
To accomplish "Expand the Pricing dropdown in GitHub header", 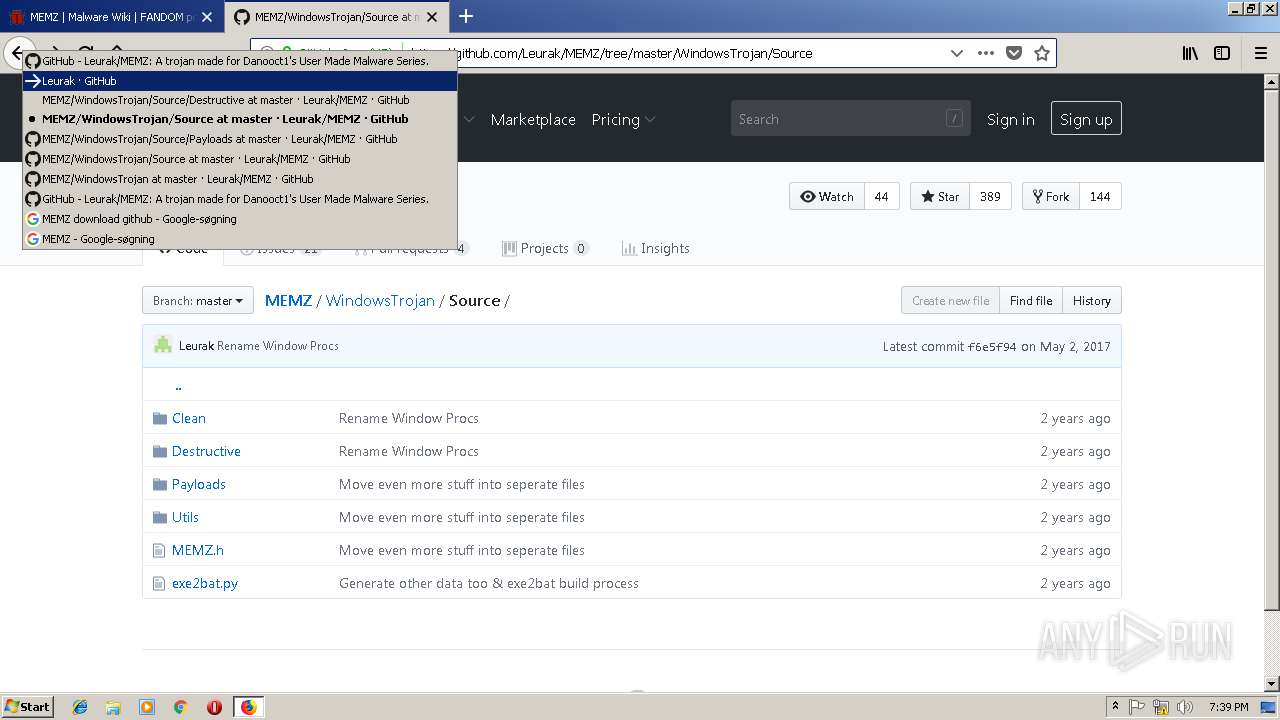I will click(x=623, y=119).
